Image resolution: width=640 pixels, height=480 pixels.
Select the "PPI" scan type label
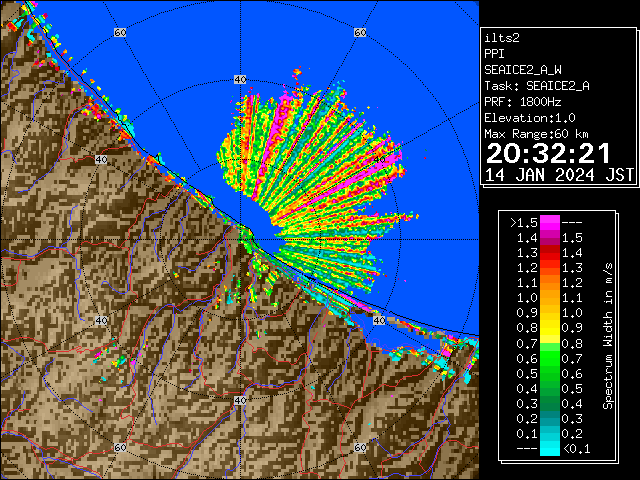point(494,54)
